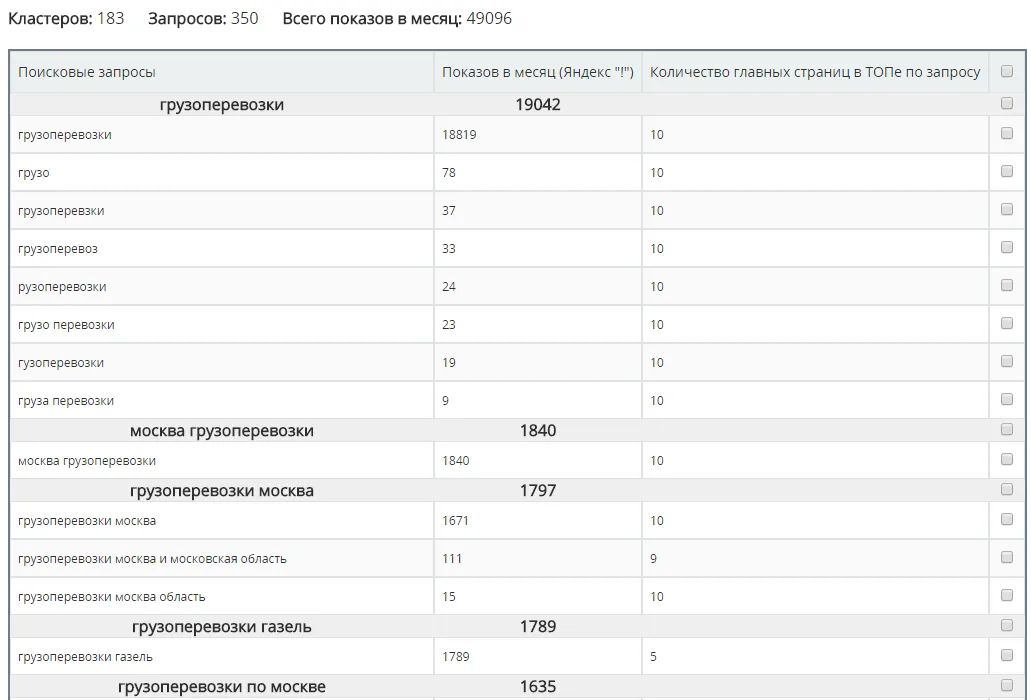
Task: Click bold cluster title грузоперевозки
Action: click(222, 105)
